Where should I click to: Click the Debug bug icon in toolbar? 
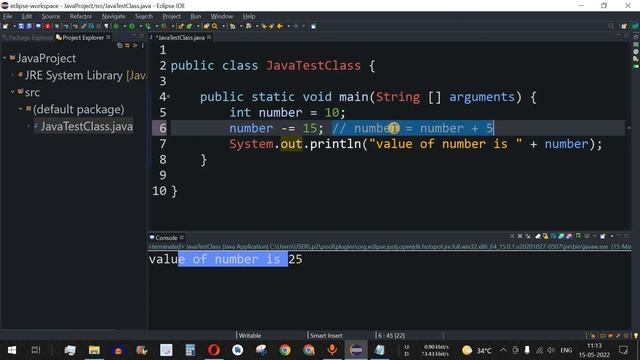(x=116, y=26)
